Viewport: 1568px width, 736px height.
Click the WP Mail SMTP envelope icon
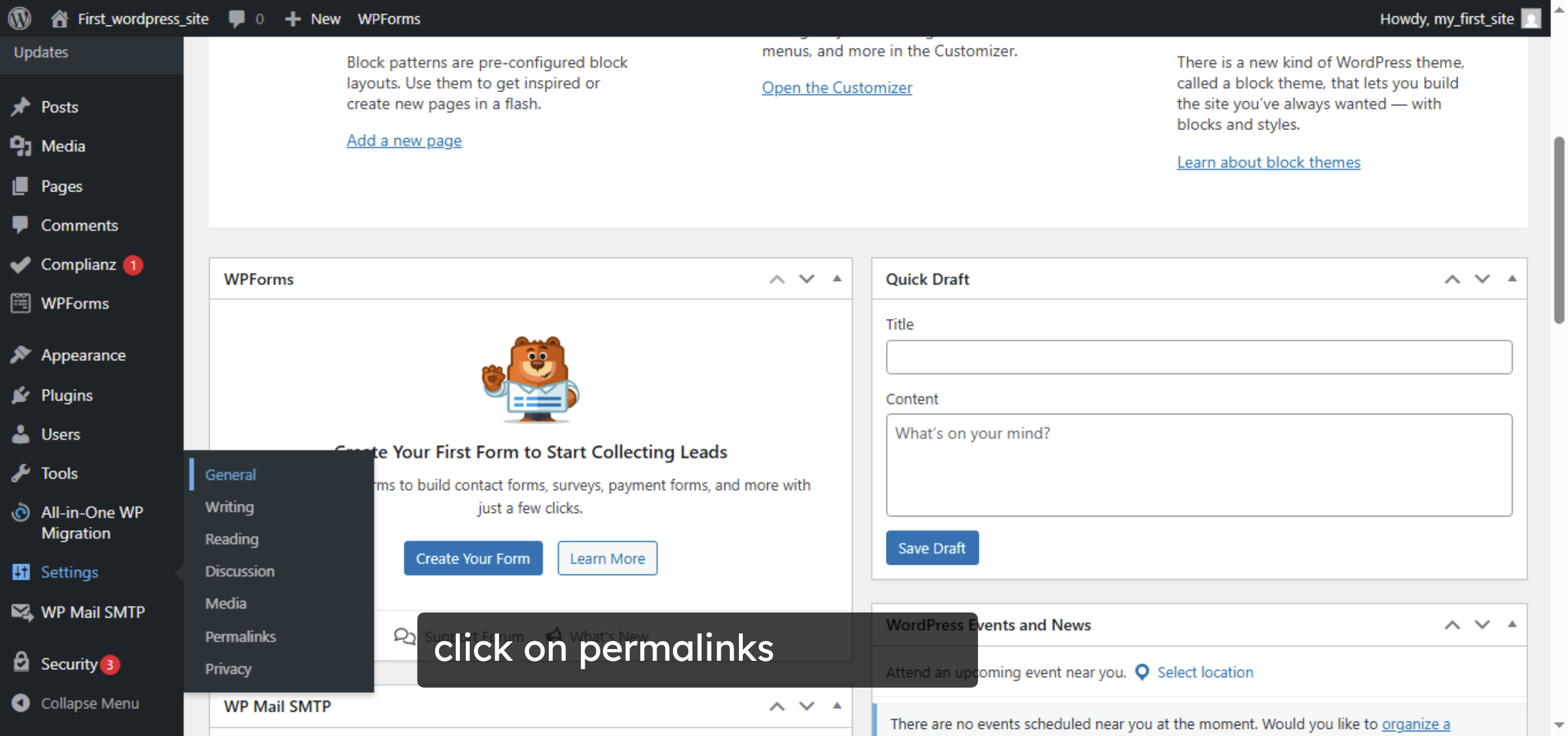click(22, 612)
